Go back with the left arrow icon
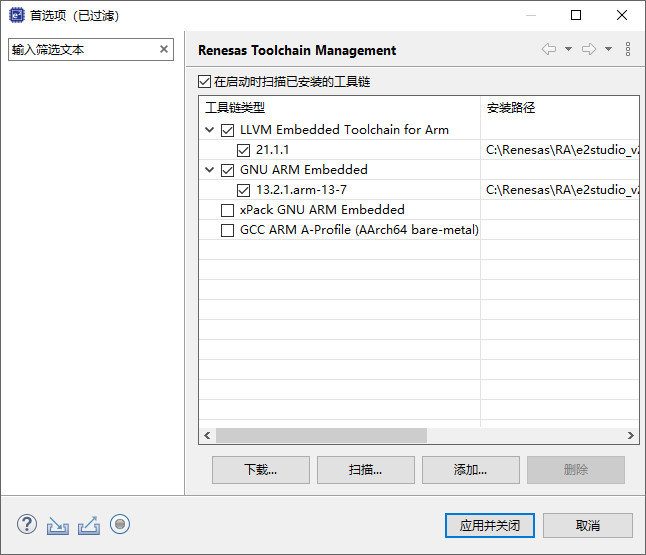 pos(548,49)
